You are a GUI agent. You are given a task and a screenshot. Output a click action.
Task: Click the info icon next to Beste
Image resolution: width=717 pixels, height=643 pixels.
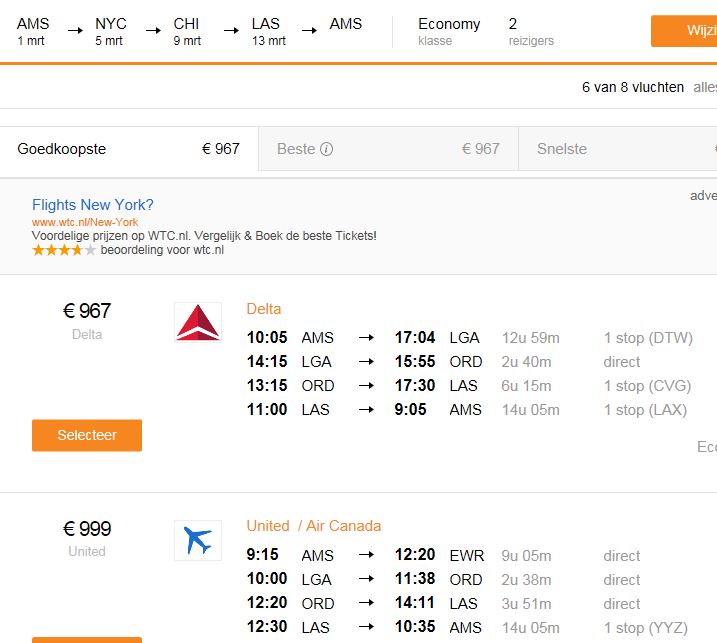tap(327, 150)
